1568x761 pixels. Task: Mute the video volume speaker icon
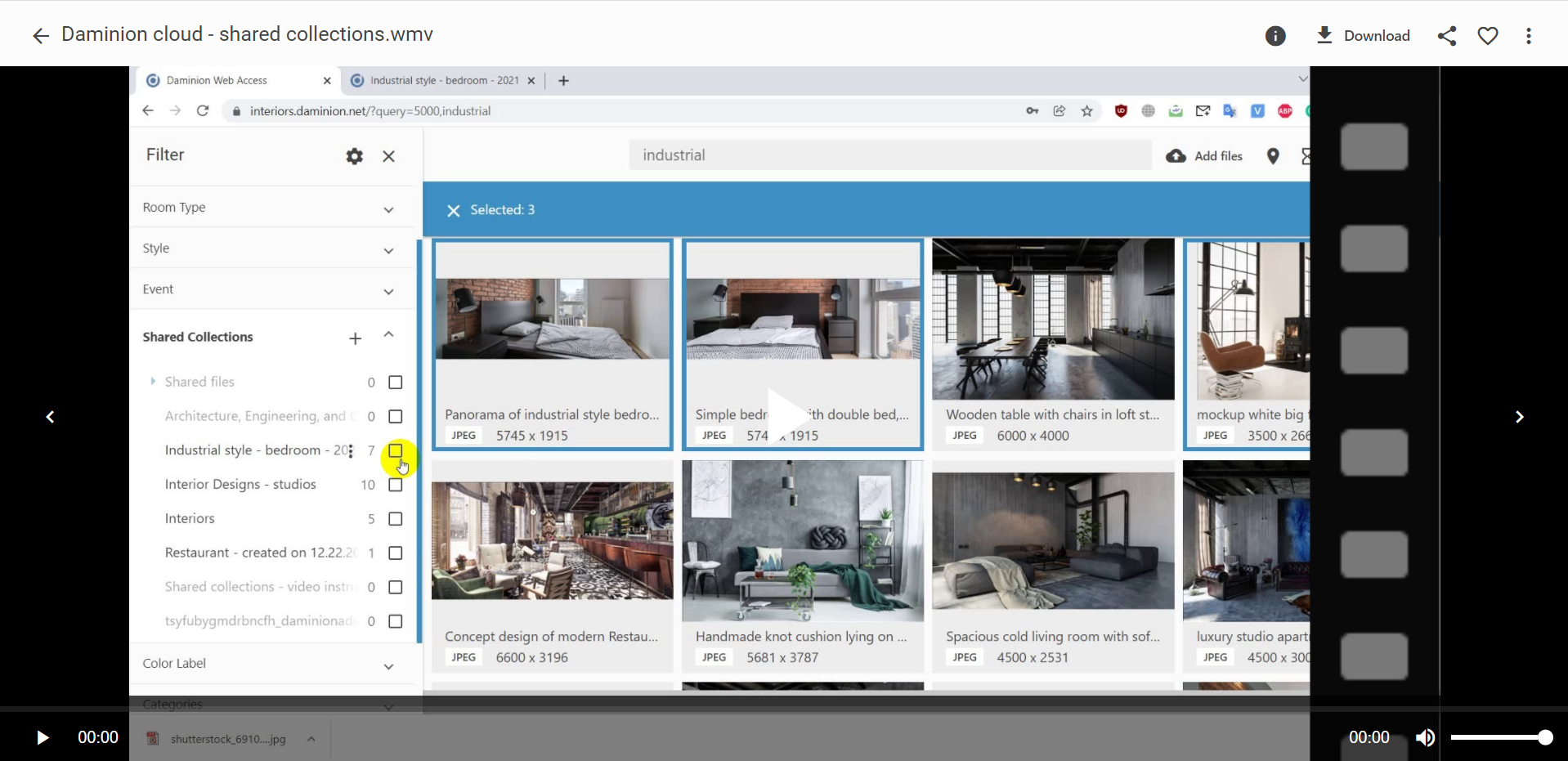(1425, 737)
